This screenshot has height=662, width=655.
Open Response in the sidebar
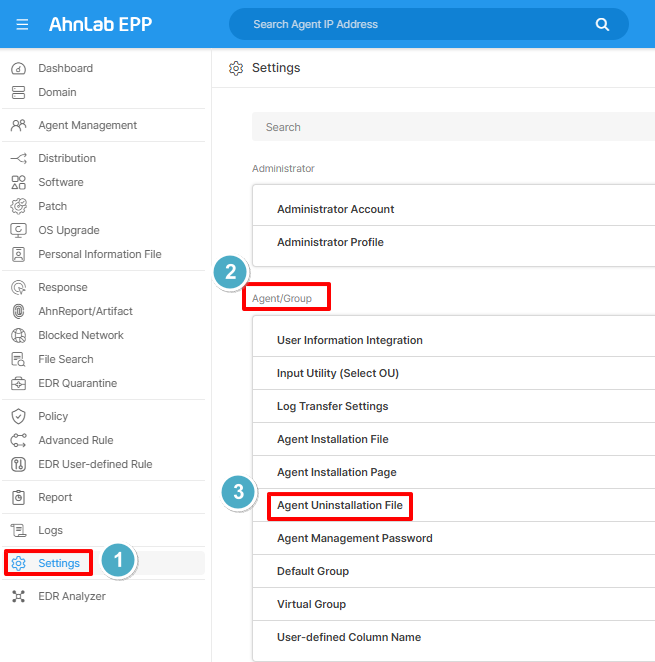click(x=63, y=288)
